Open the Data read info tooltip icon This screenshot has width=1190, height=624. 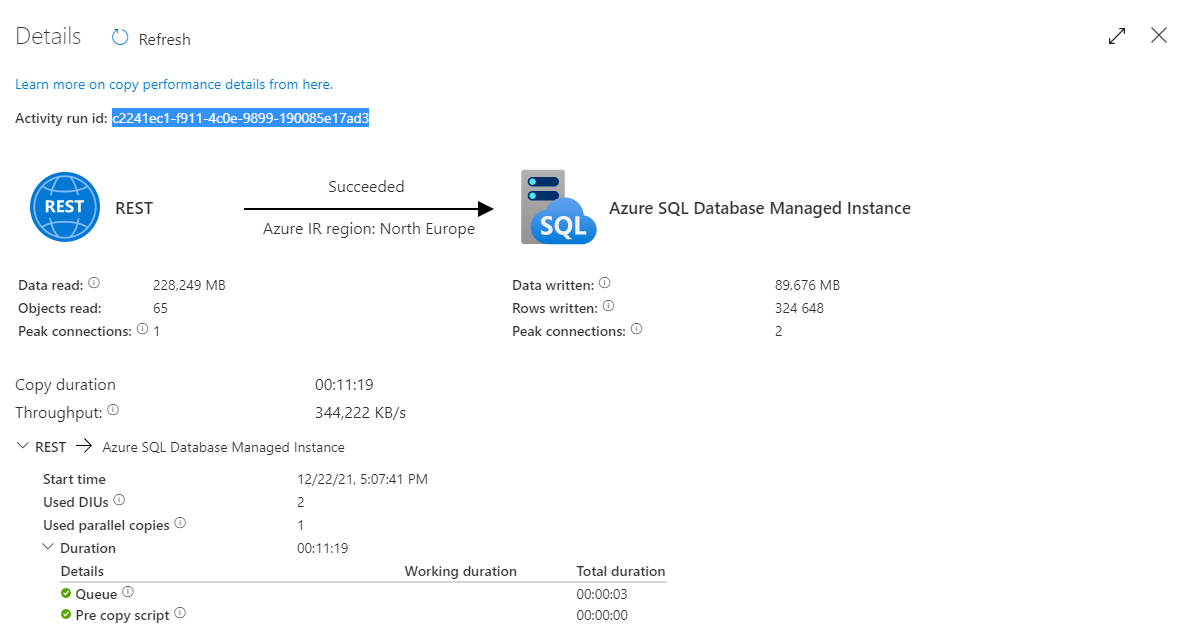pyautogui.click(x=93, y=282)
